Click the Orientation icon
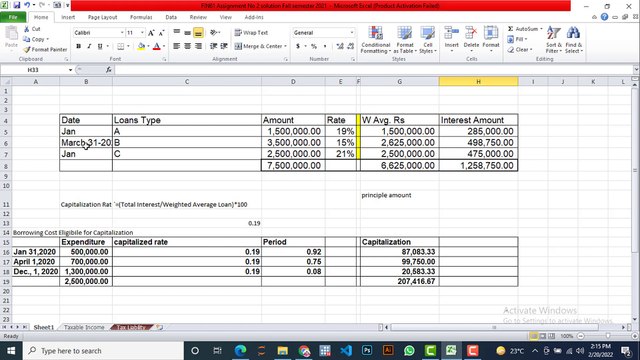 pos(213,32)
